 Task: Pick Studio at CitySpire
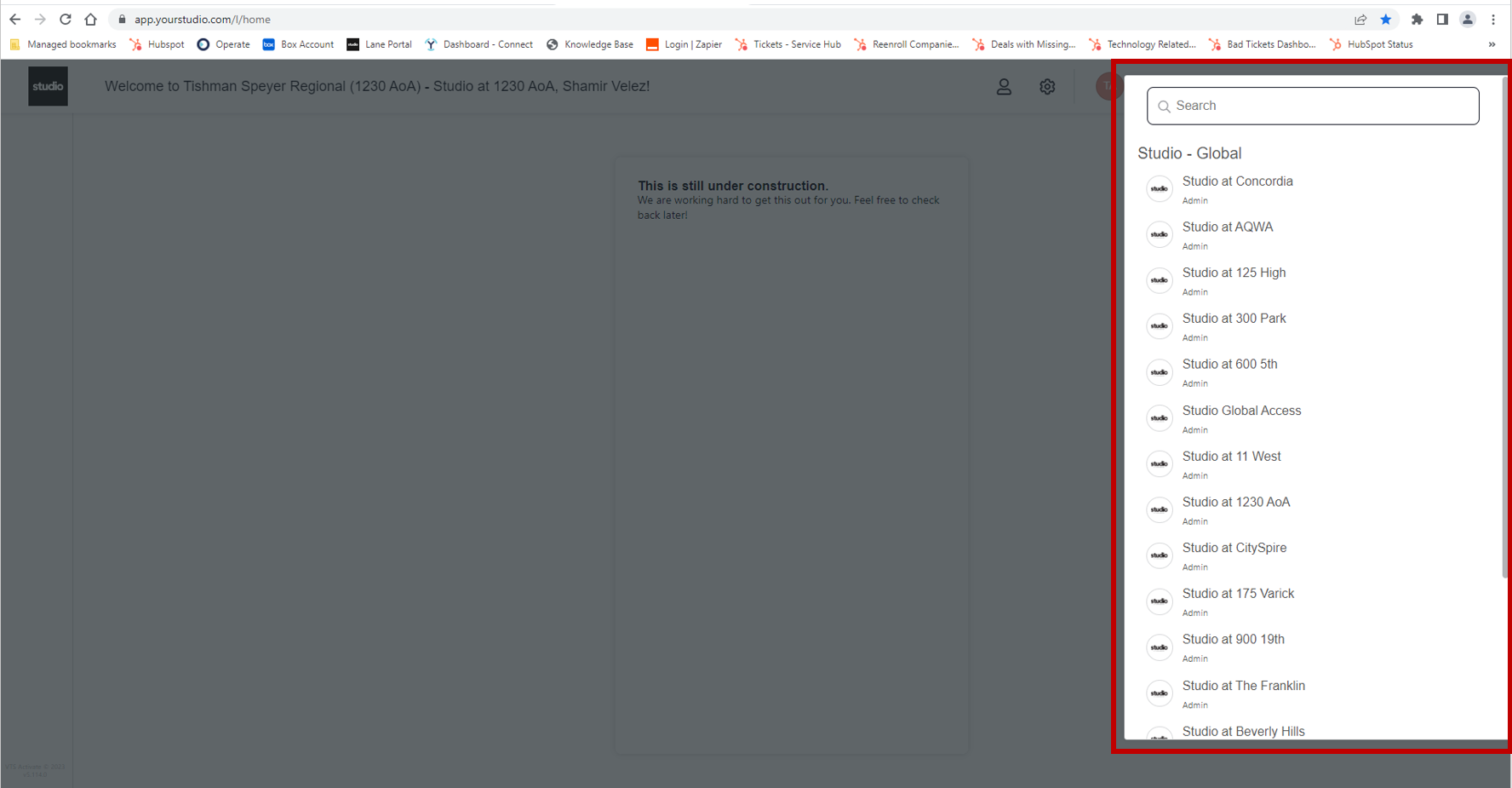[1234, 548]
